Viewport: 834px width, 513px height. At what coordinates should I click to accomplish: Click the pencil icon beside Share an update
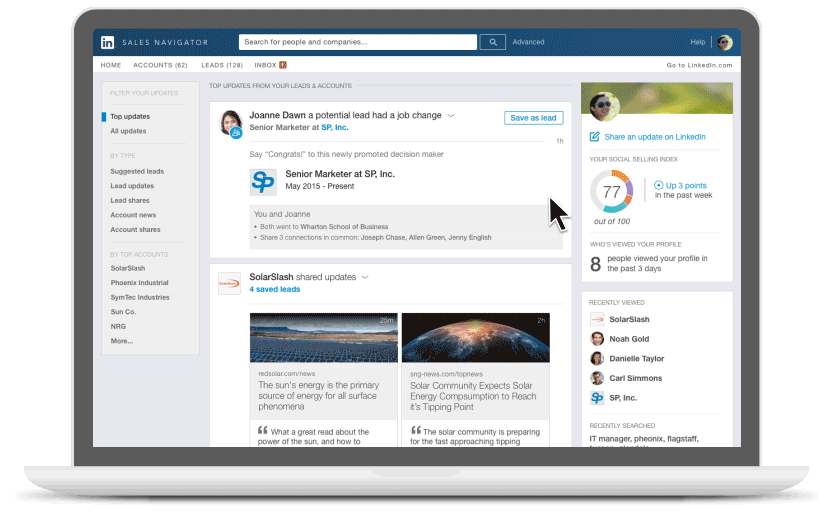click(x=595, y=137)
